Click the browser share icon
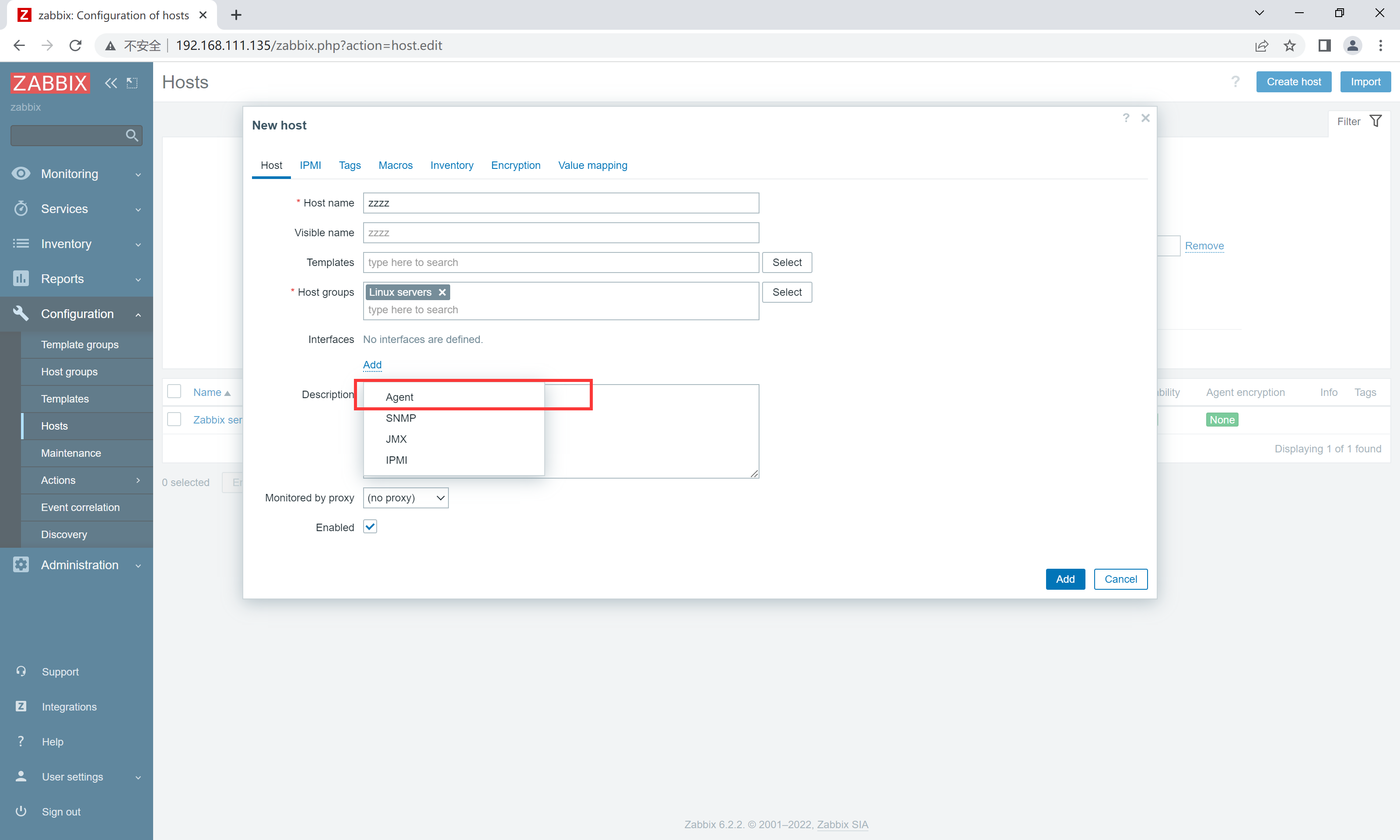The height and width of the screenshot is (840, 1400). [x=1261, y=45]
